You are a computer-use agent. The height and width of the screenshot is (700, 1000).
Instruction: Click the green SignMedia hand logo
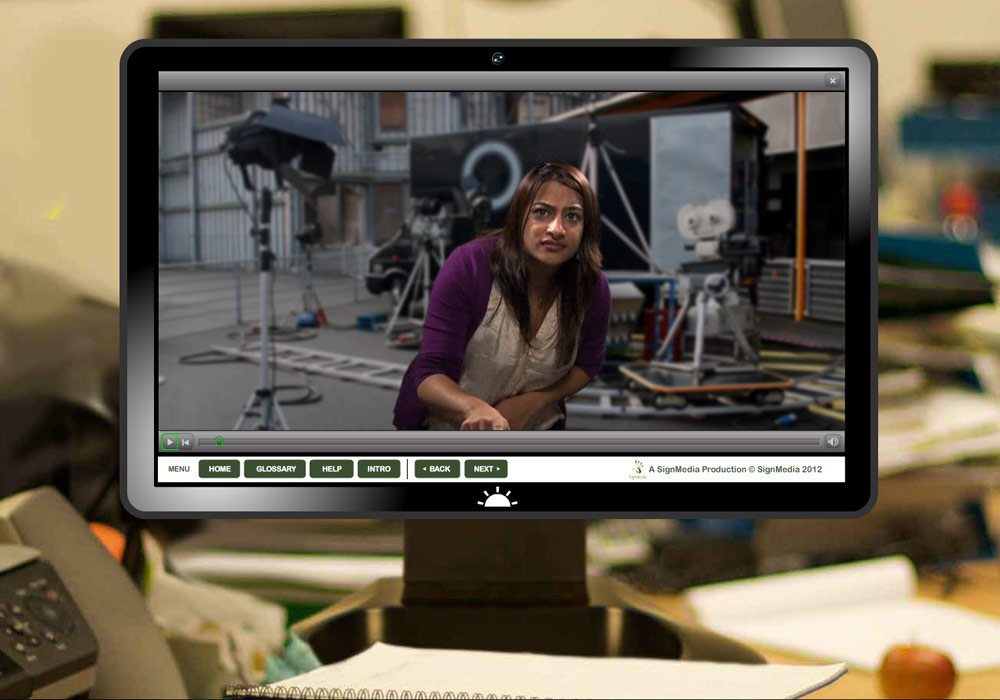point(637,469)
